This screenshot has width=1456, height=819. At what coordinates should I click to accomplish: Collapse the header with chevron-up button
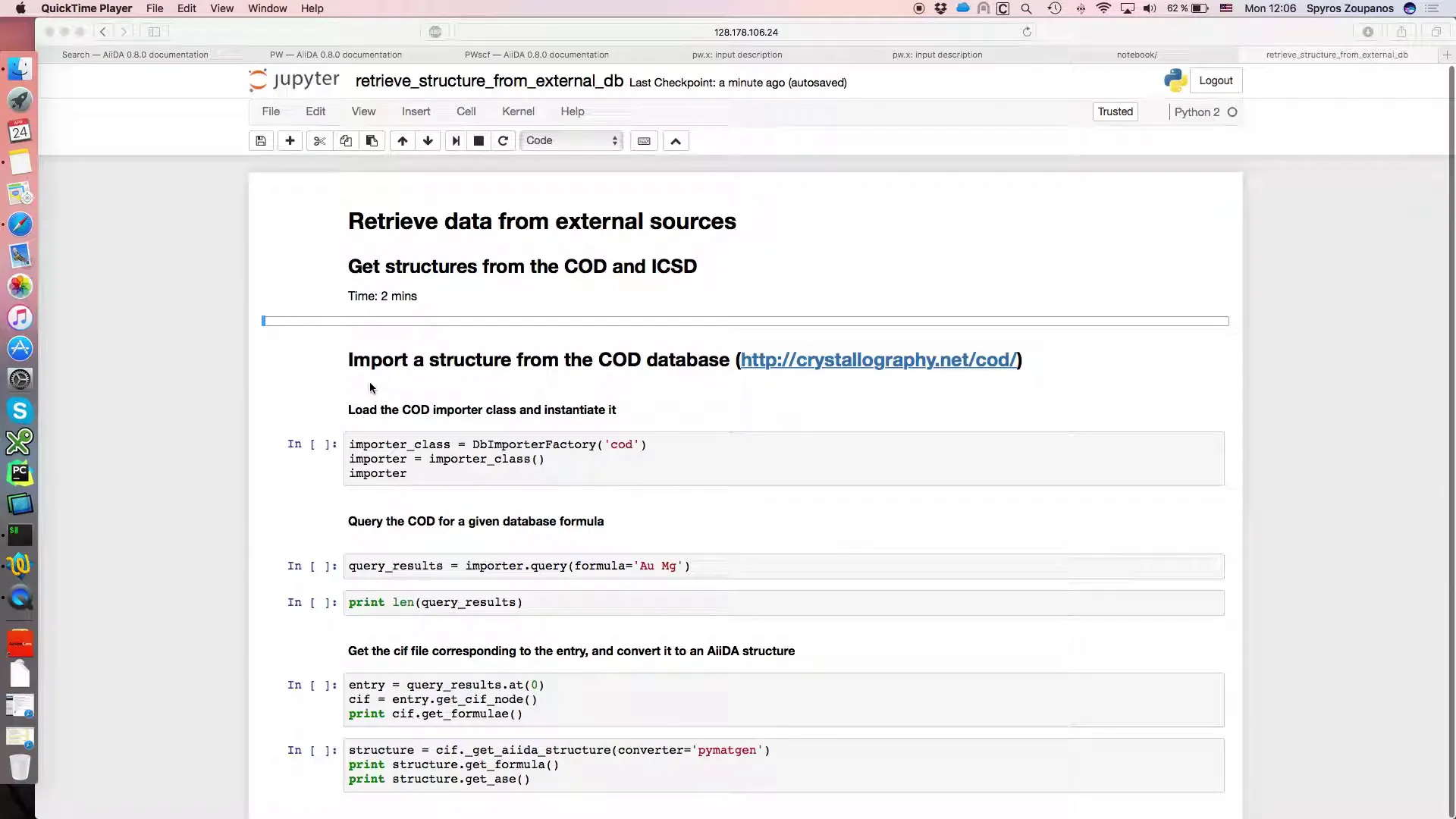click(x=676, y=141)
